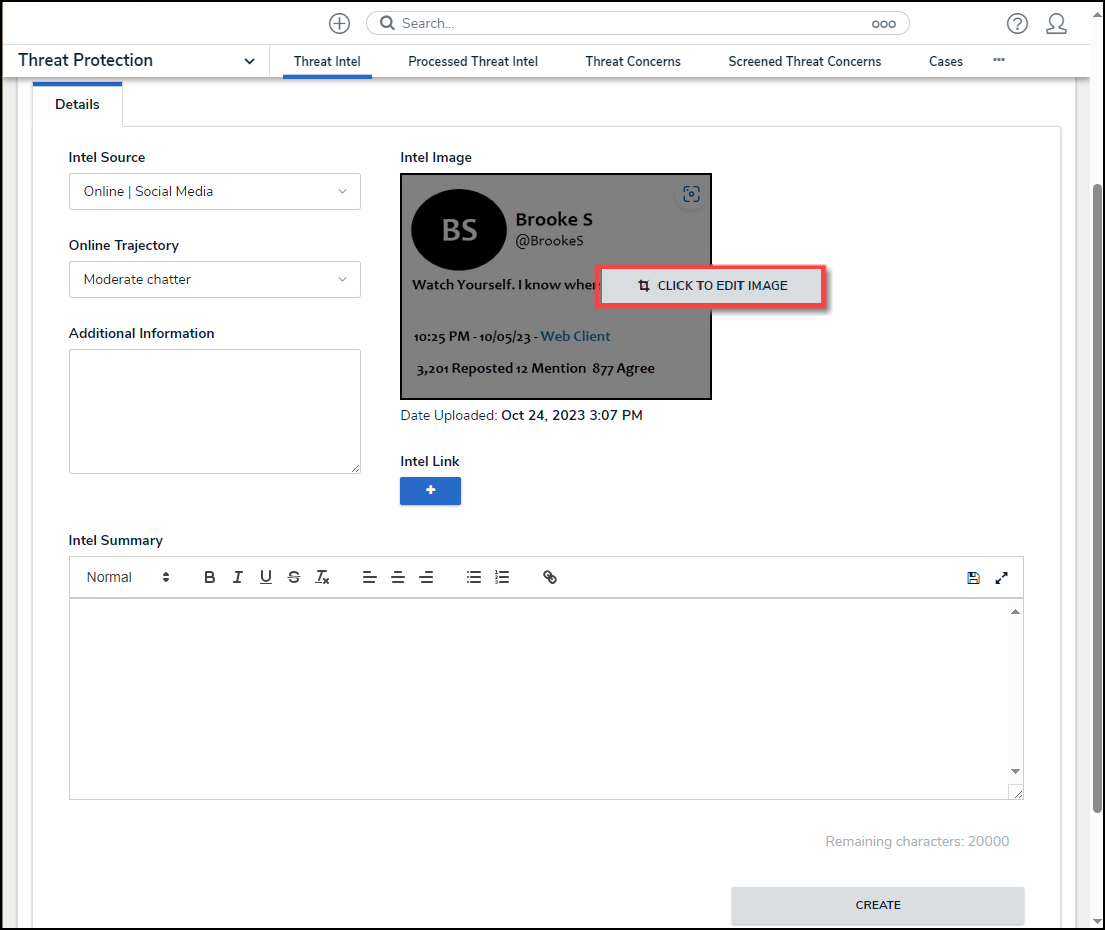Click the CLICK TO EDIT IMAGE button
The image size is (1105, 930).
pos(712,286)
